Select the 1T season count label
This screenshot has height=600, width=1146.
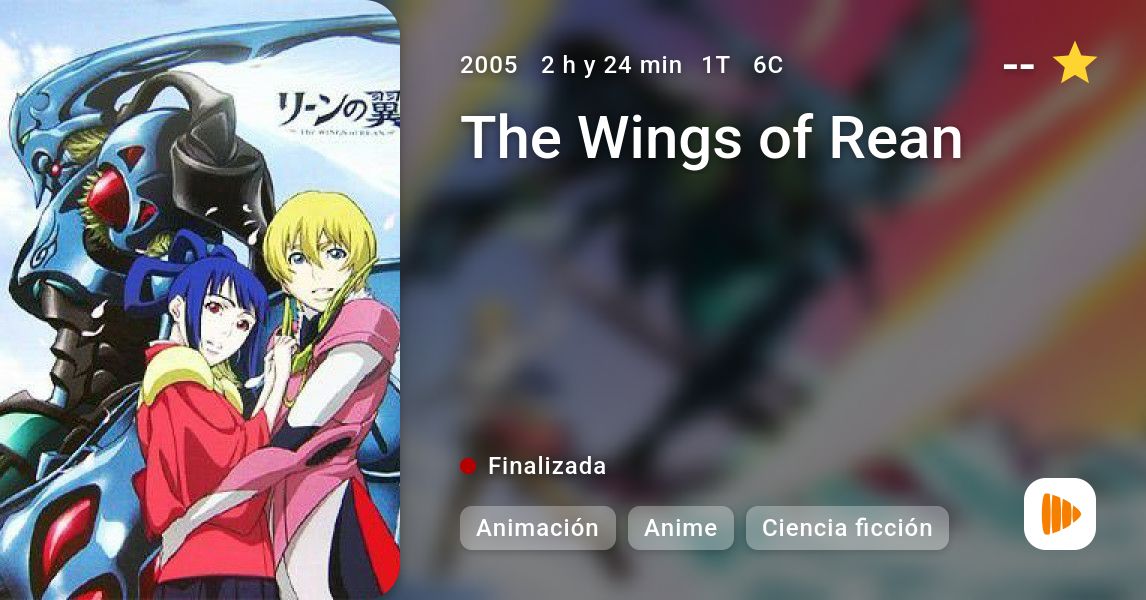[716, 65]
